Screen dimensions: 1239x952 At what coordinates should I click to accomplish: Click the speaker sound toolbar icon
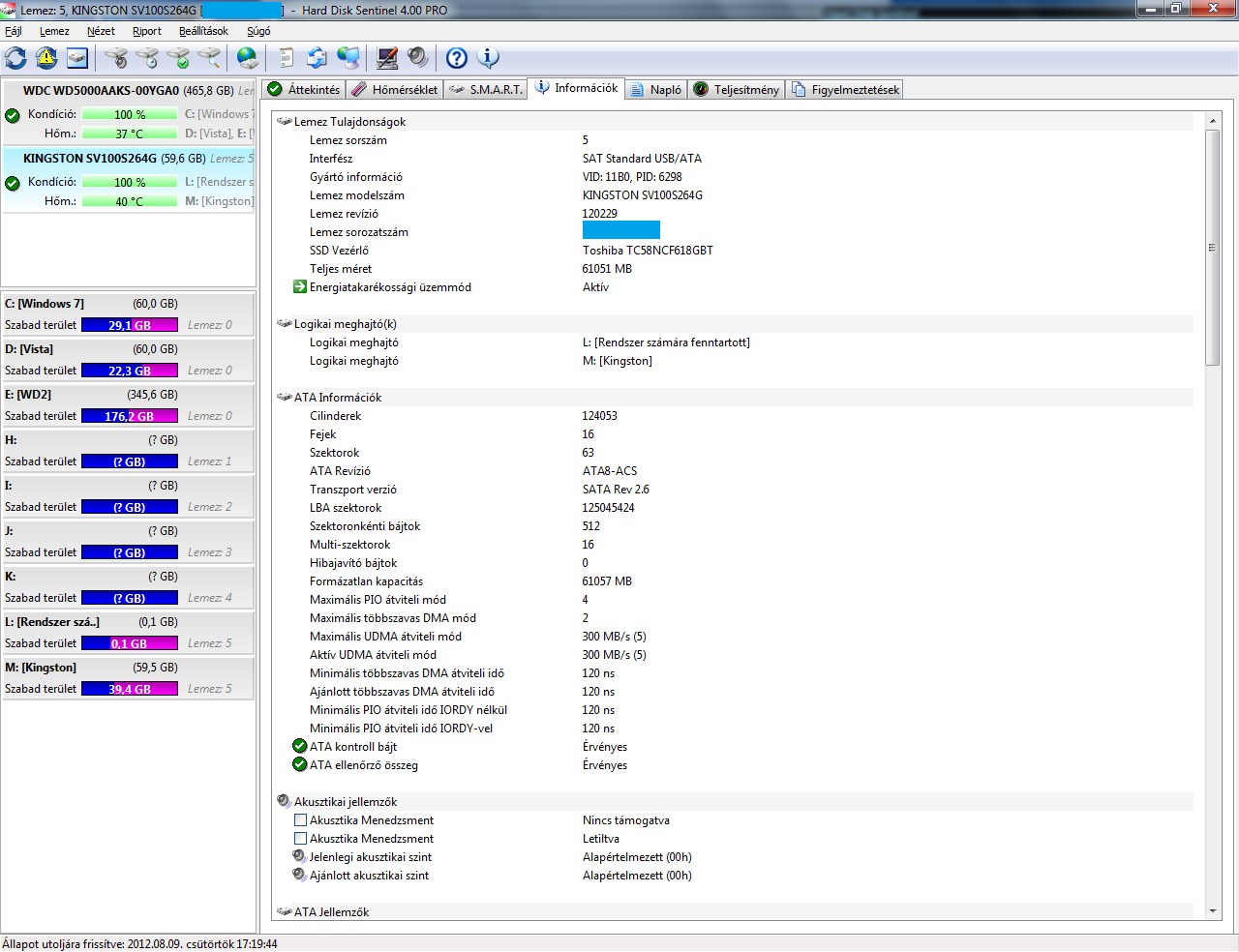pos(418,58)
